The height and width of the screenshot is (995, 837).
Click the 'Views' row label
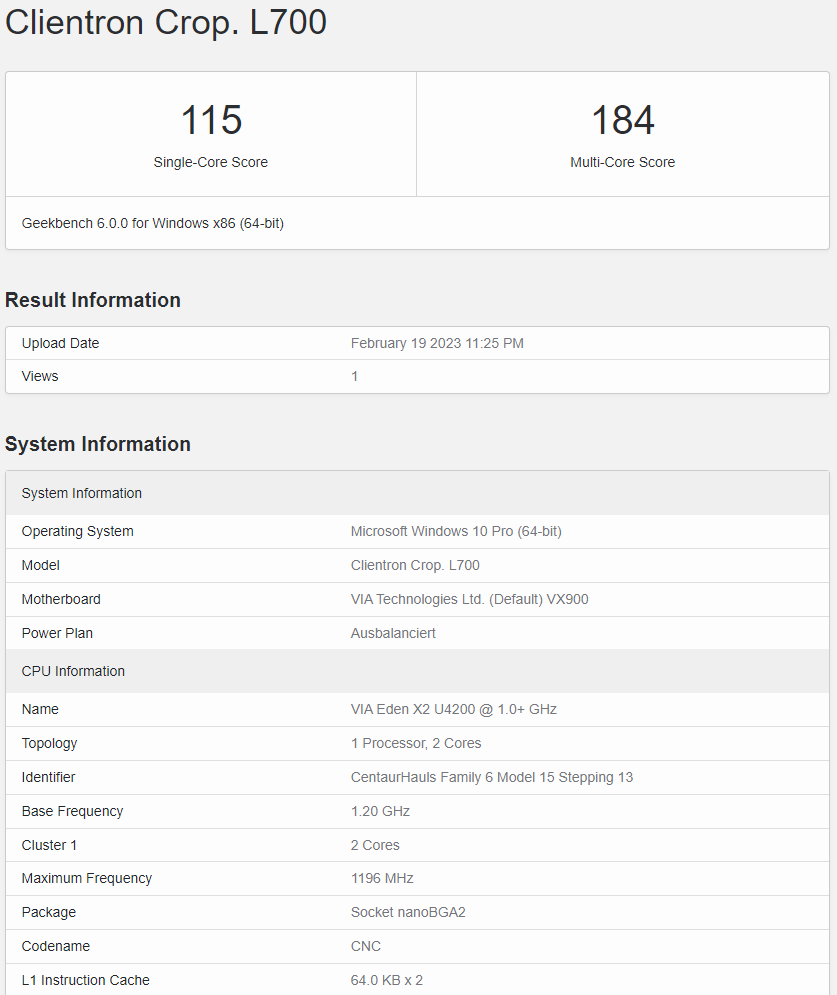point(40,376)
